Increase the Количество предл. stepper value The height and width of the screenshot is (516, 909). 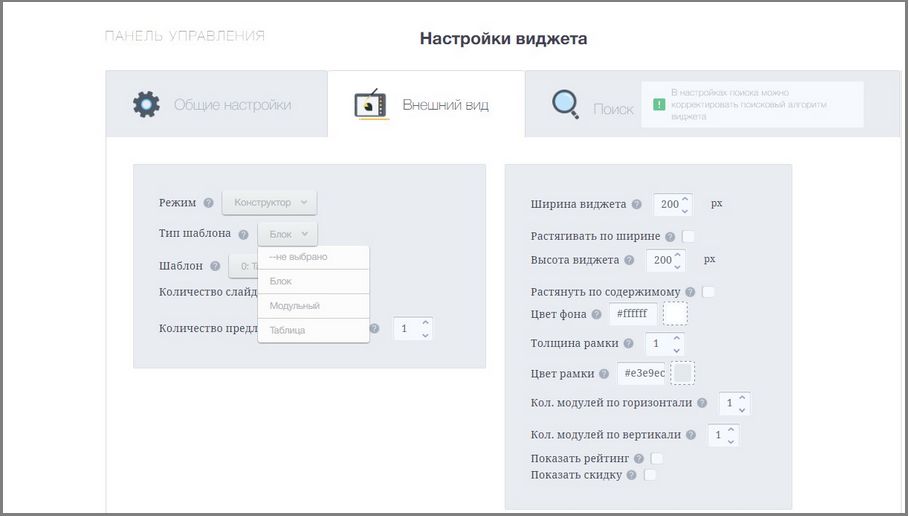(x=426, y=323)
